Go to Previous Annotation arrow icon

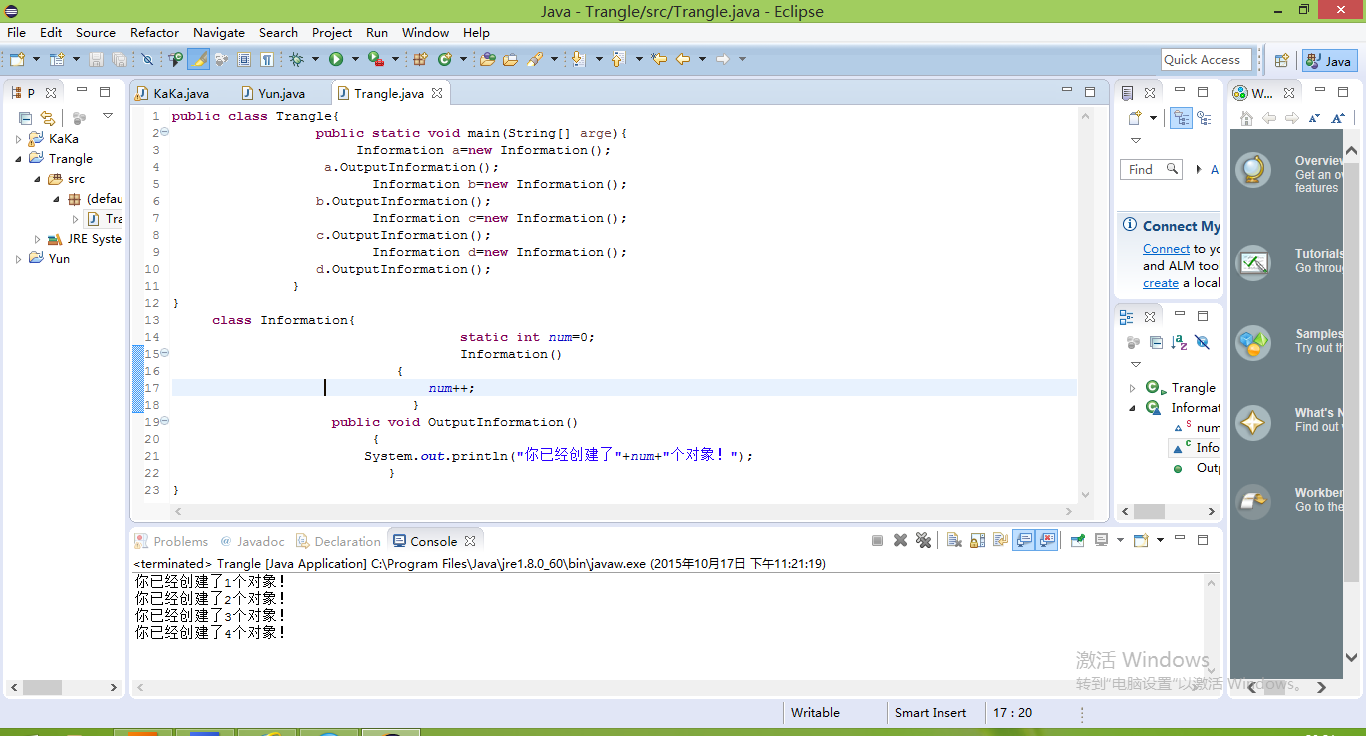(617, 60)
